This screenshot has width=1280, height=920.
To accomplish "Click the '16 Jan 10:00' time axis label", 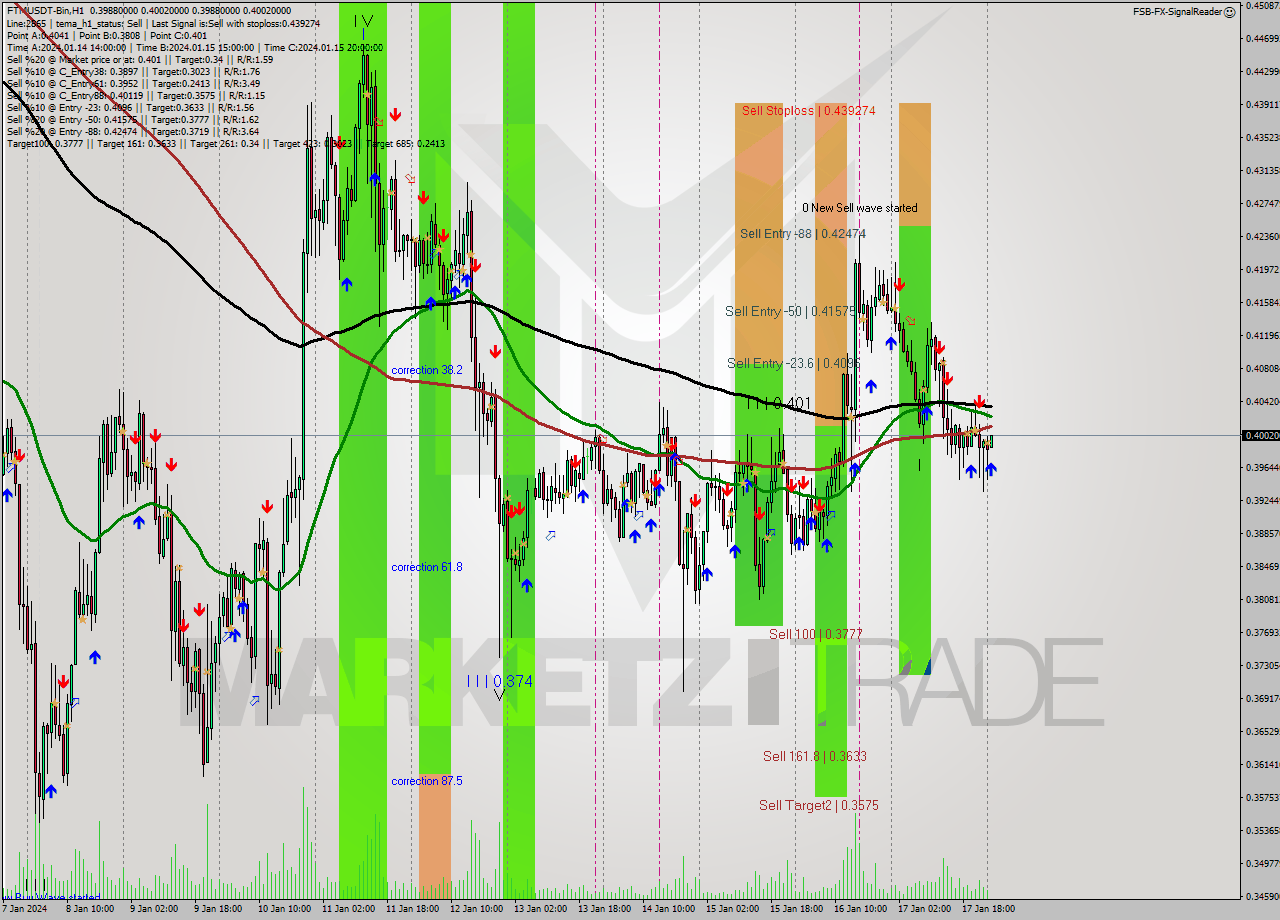I will [860, 910].
